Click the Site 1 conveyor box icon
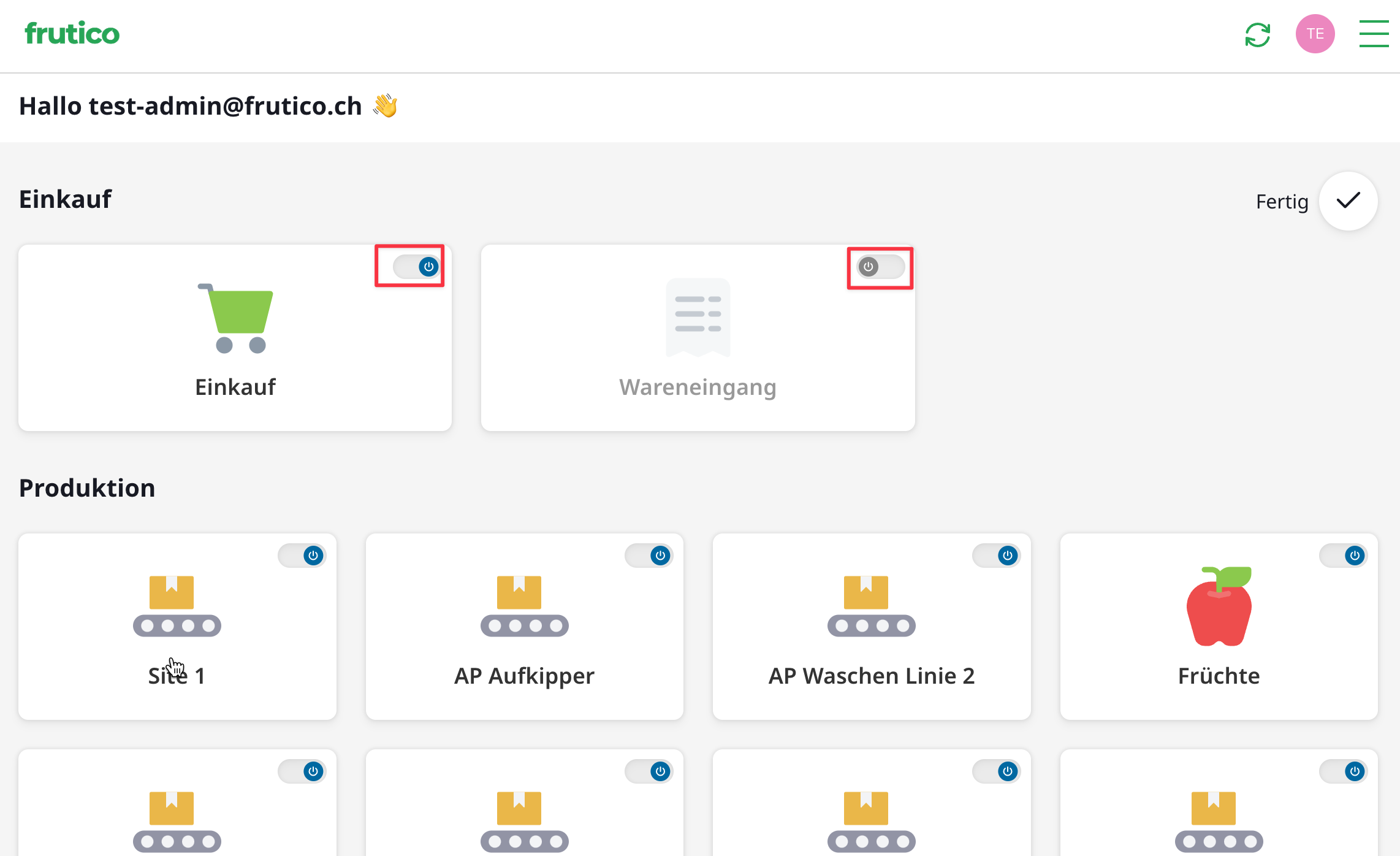The width and height of the screenshot is (1400, 856). (x=177, y=606)
